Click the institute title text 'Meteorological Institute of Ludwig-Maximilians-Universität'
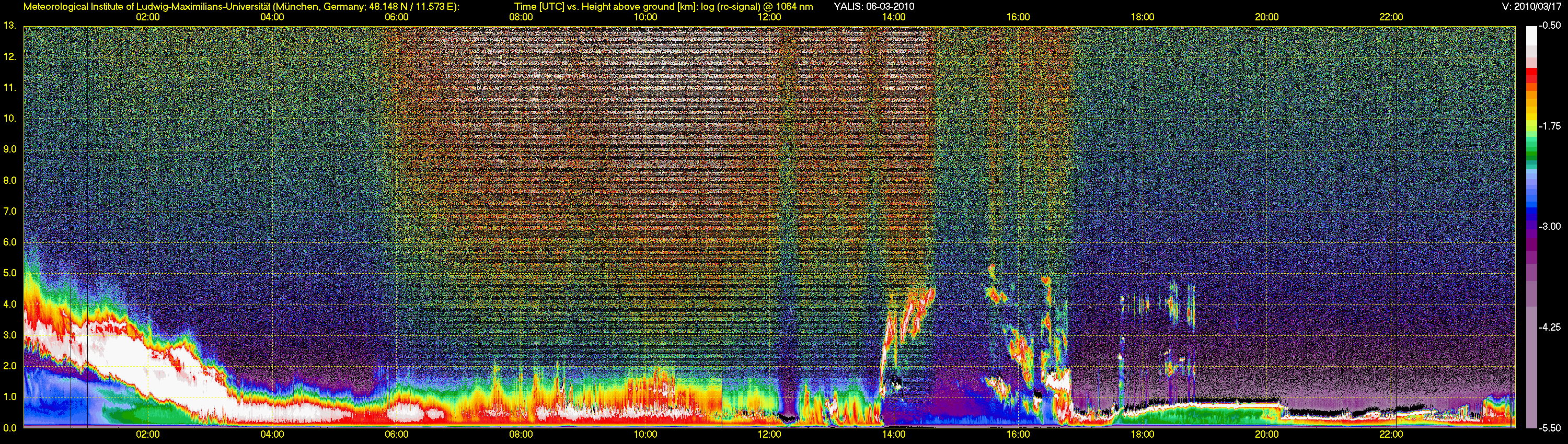 147,7
